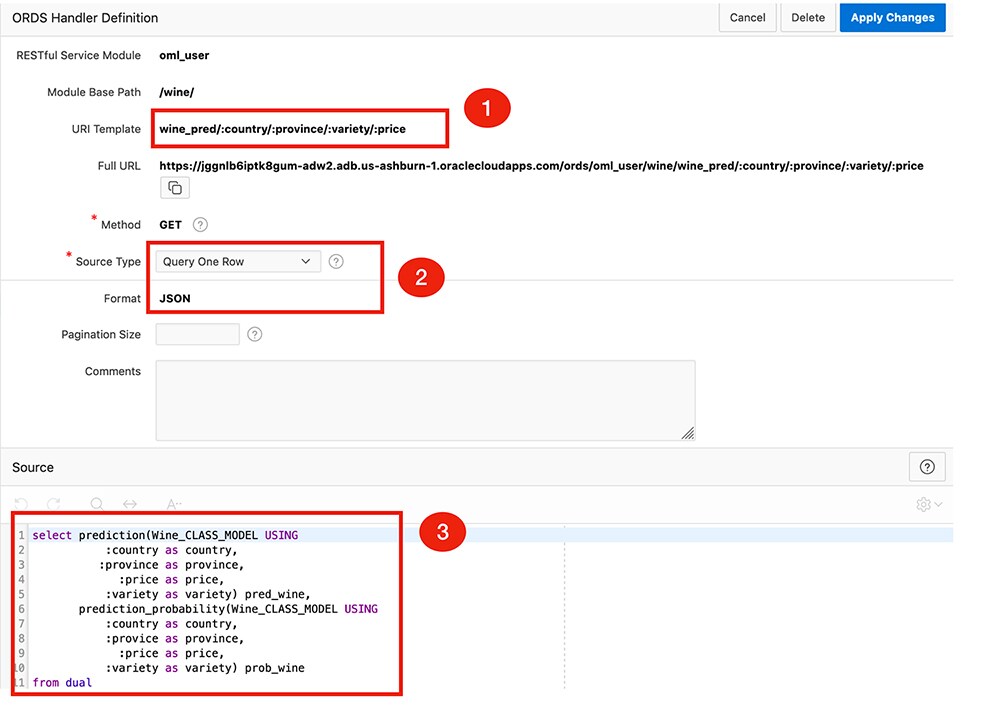Open the Source Type dropdown
Viewport: 1000px width, 720px height.
click(305, 261)
